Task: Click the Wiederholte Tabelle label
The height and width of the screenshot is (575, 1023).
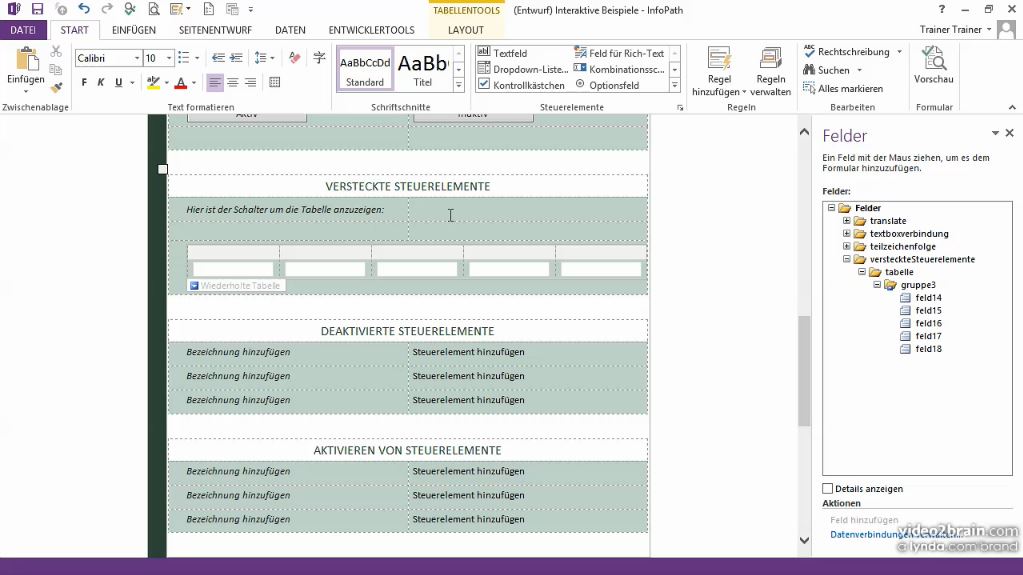Action: [x=236, y=285]
